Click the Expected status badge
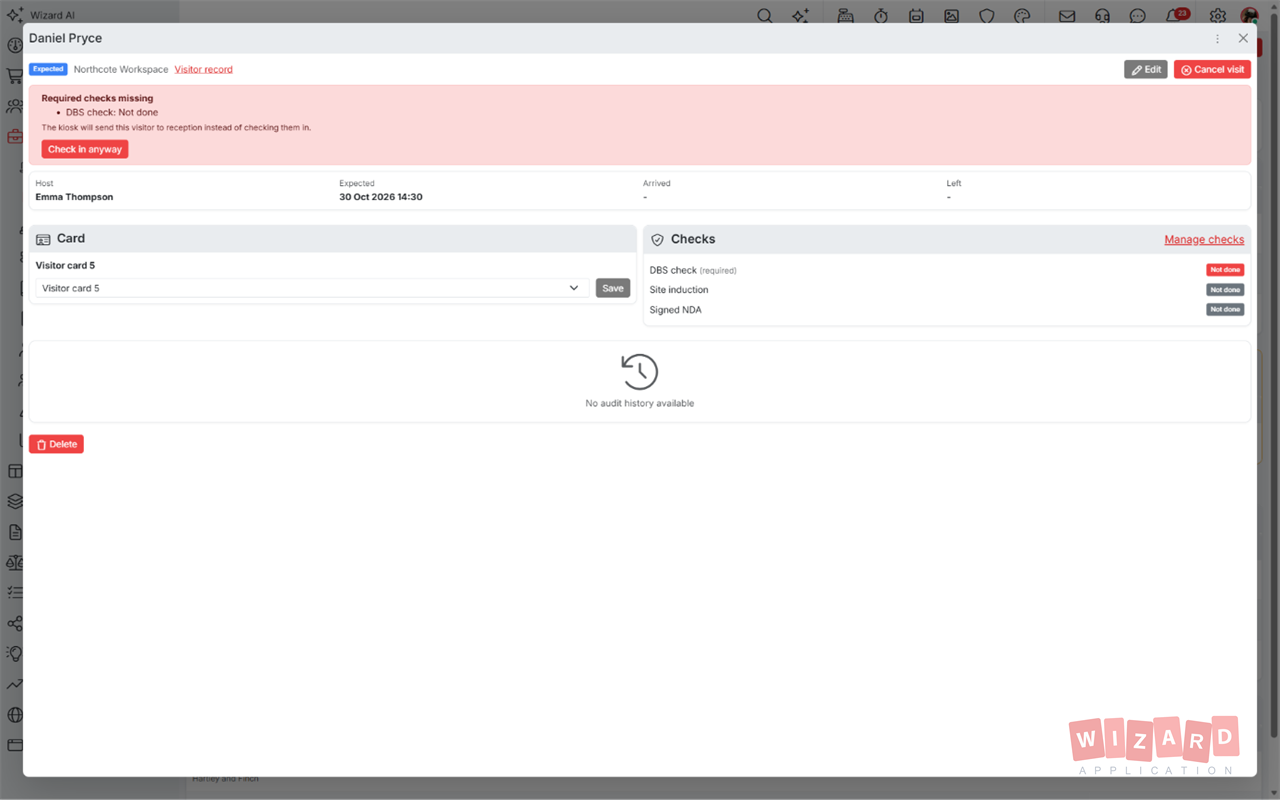 click(48, 69)
